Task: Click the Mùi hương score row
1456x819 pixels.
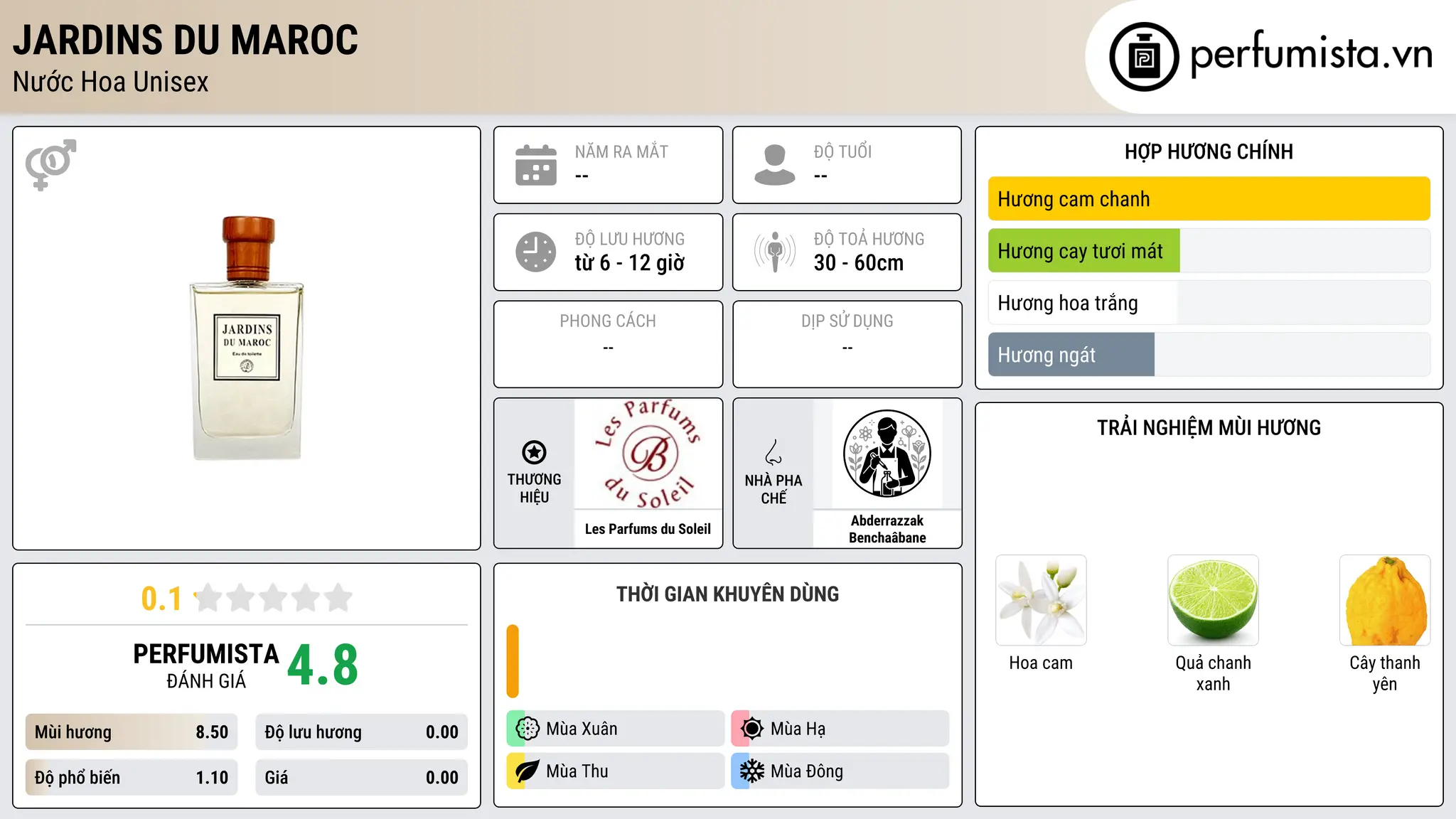Action: point(132,732)
